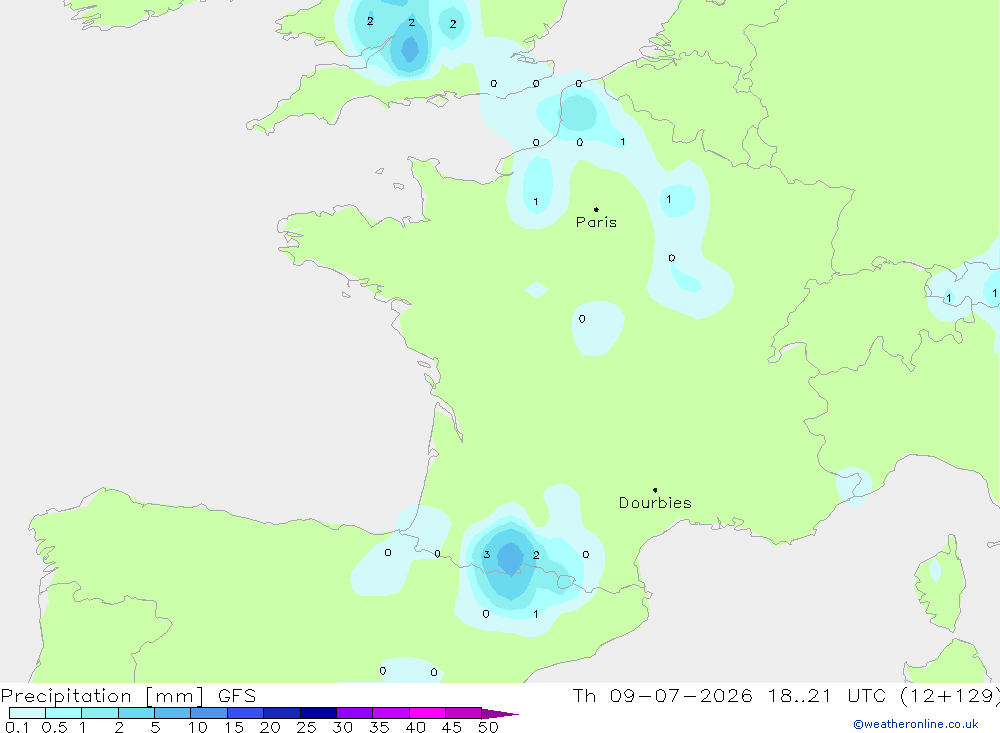
Task: Click the Dourbies location label
Action: pos(655,503)
